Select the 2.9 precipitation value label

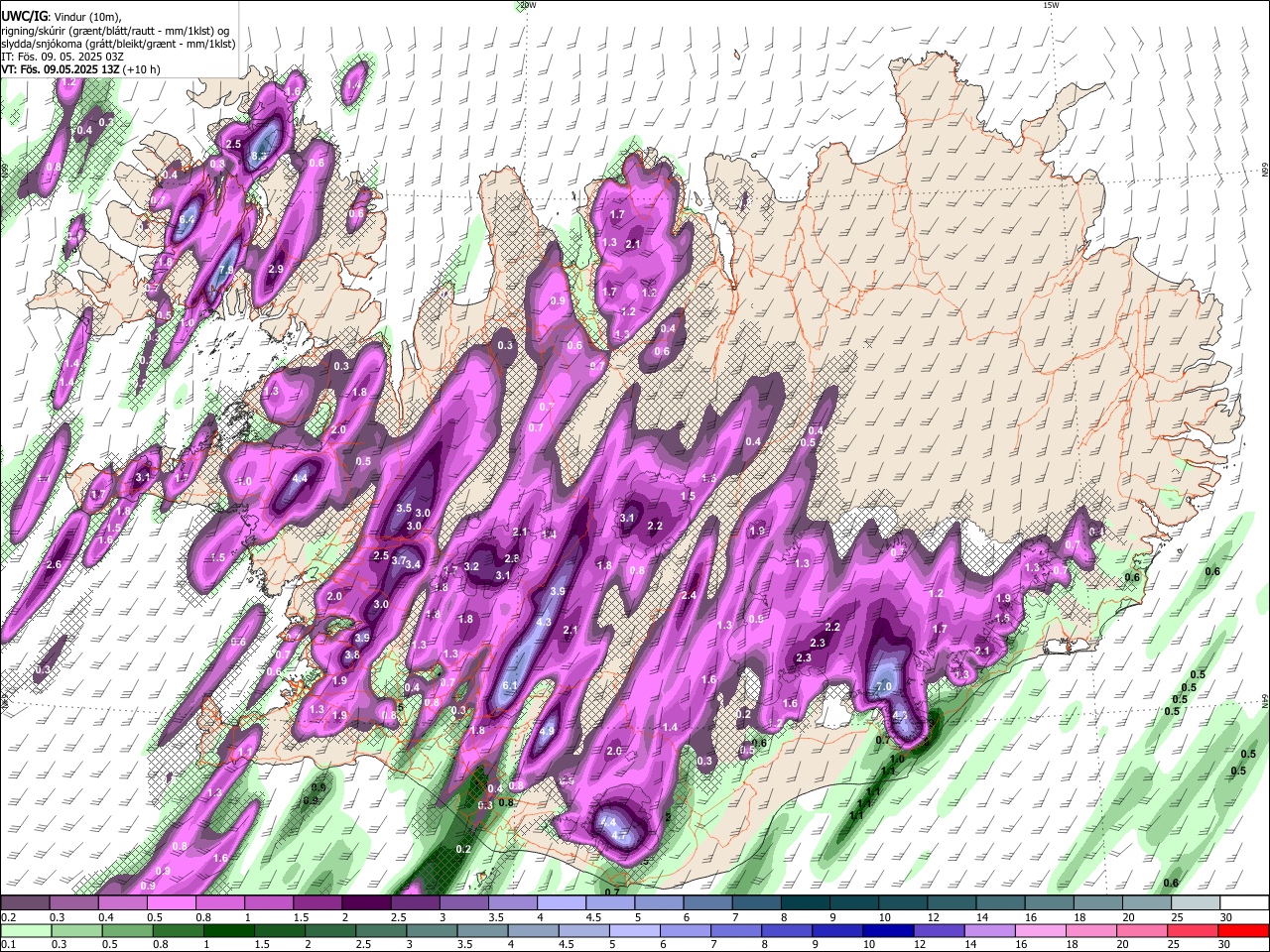pos(276,269)
